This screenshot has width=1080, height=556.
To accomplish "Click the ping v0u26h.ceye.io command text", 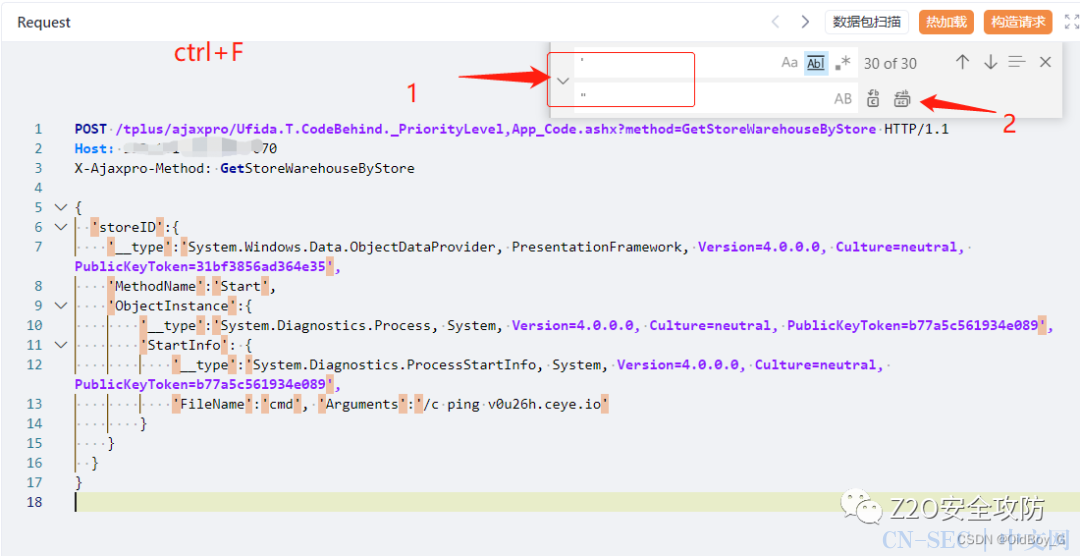I will 526,404.
